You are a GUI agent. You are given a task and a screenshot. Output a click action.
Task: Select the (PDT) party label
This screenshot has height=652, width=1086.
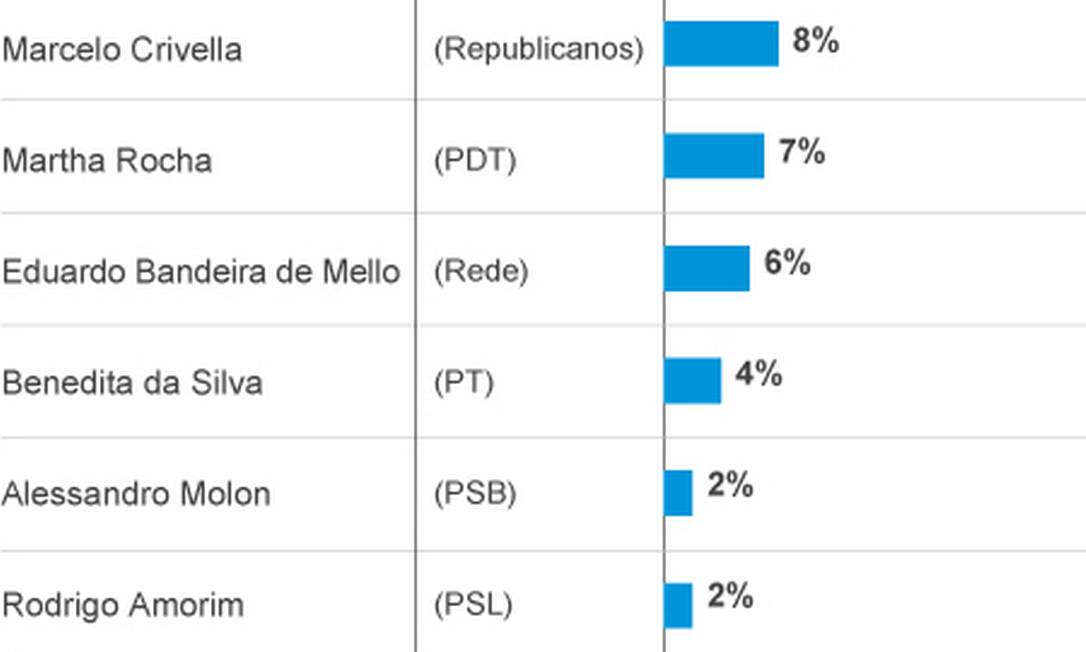475,161
